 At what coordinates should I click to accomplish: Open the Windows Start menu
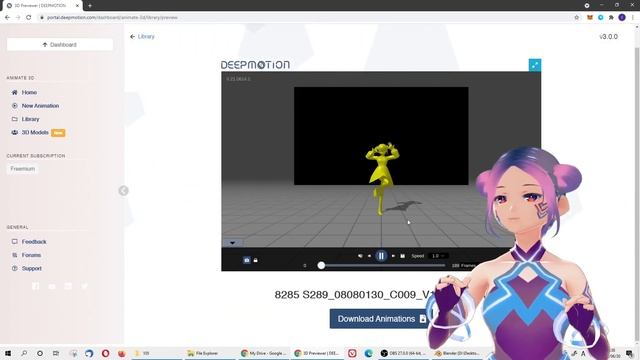point(8,353)
